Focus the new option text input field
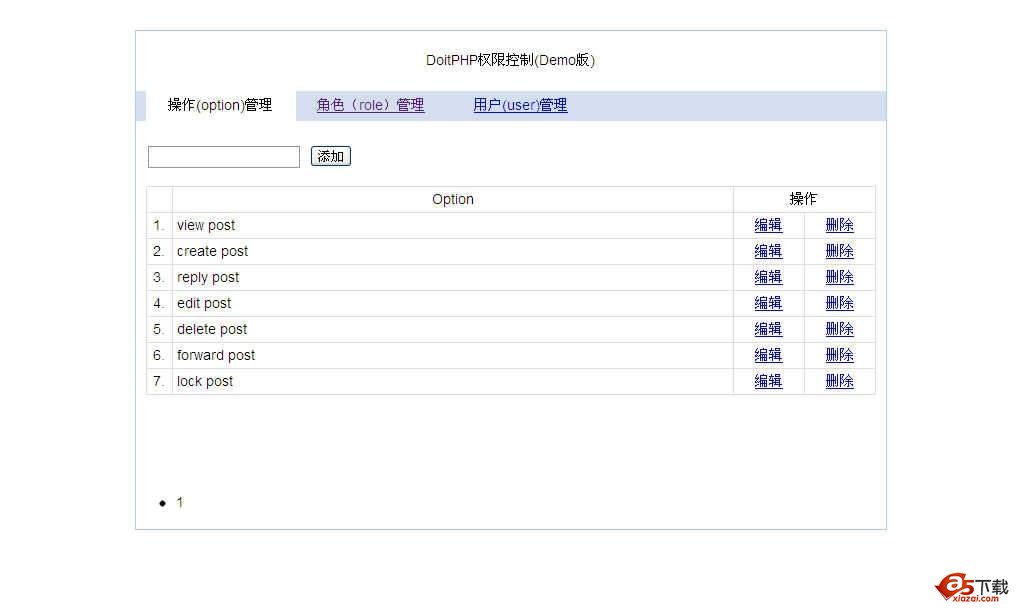This screenshot has width=1022, height=608. point(224,157)
